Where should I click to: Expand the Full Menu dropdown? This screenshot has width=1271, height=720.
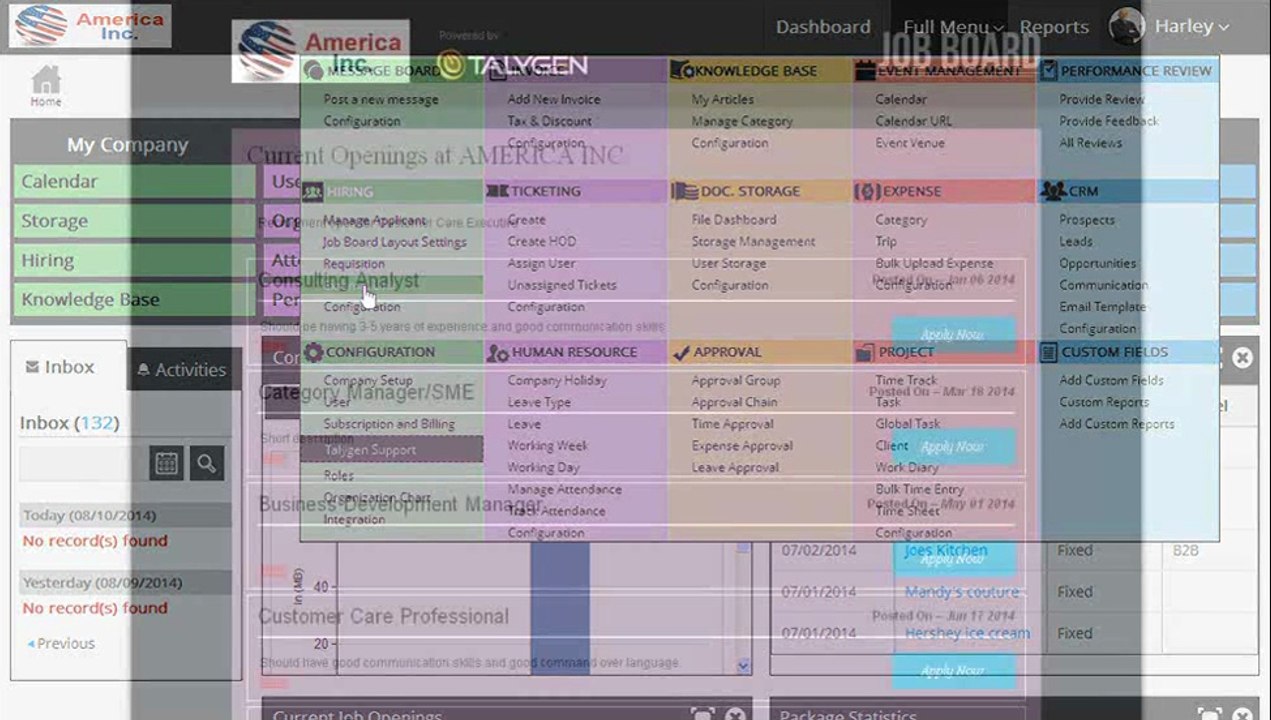pyautogui.click(x=954, y=27)
